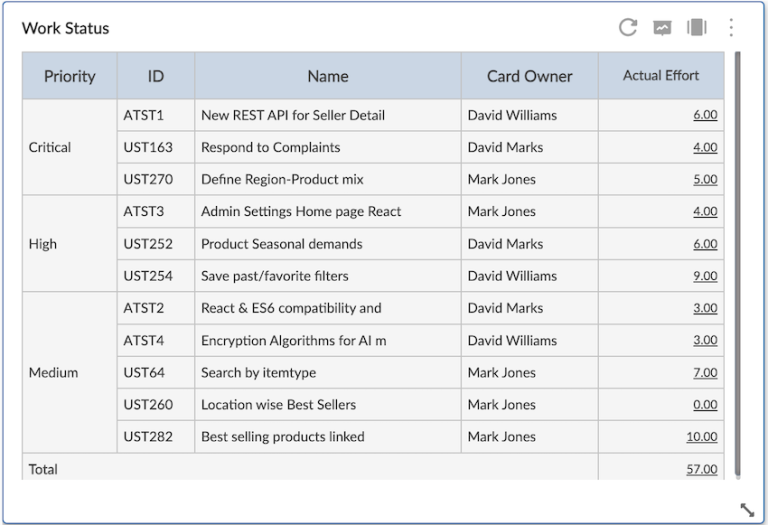The image size is (768, 525).
Task: Open effort value 9.00 for UST254
Action: click(x=705, y=276)
